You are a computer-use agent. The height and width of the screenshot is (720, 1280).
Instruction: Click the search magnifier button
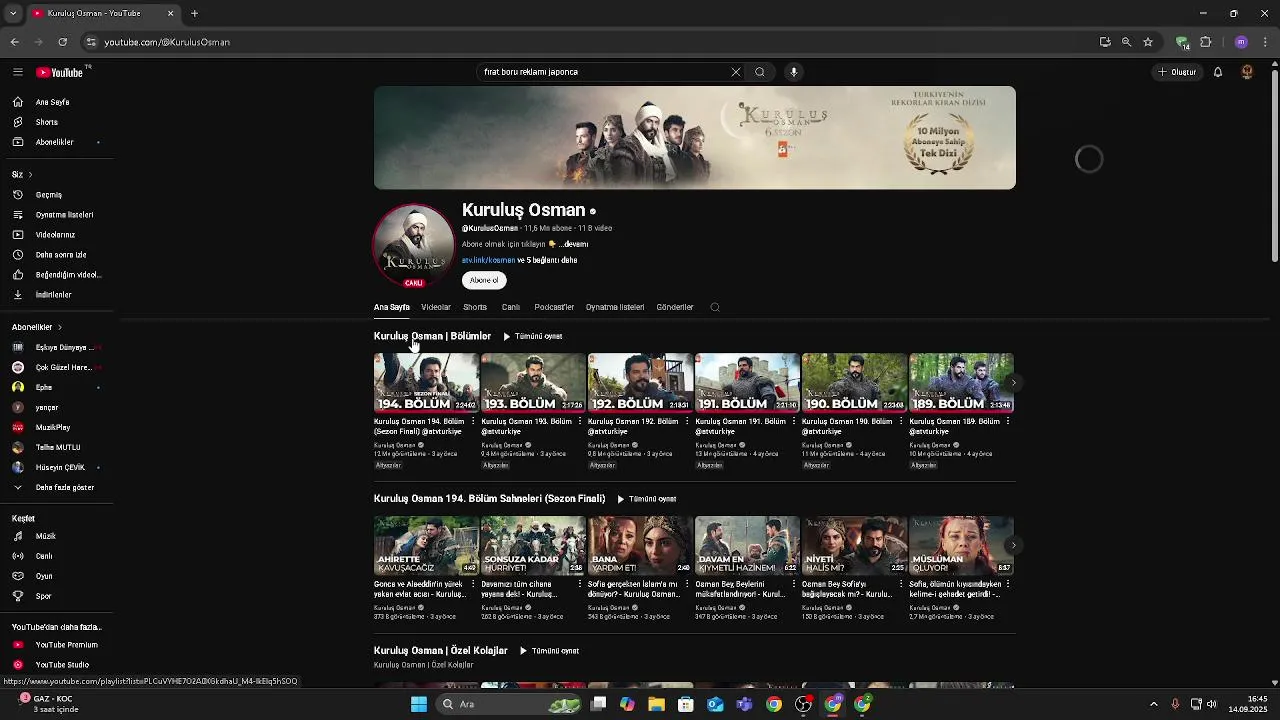(x=760, y=72)
